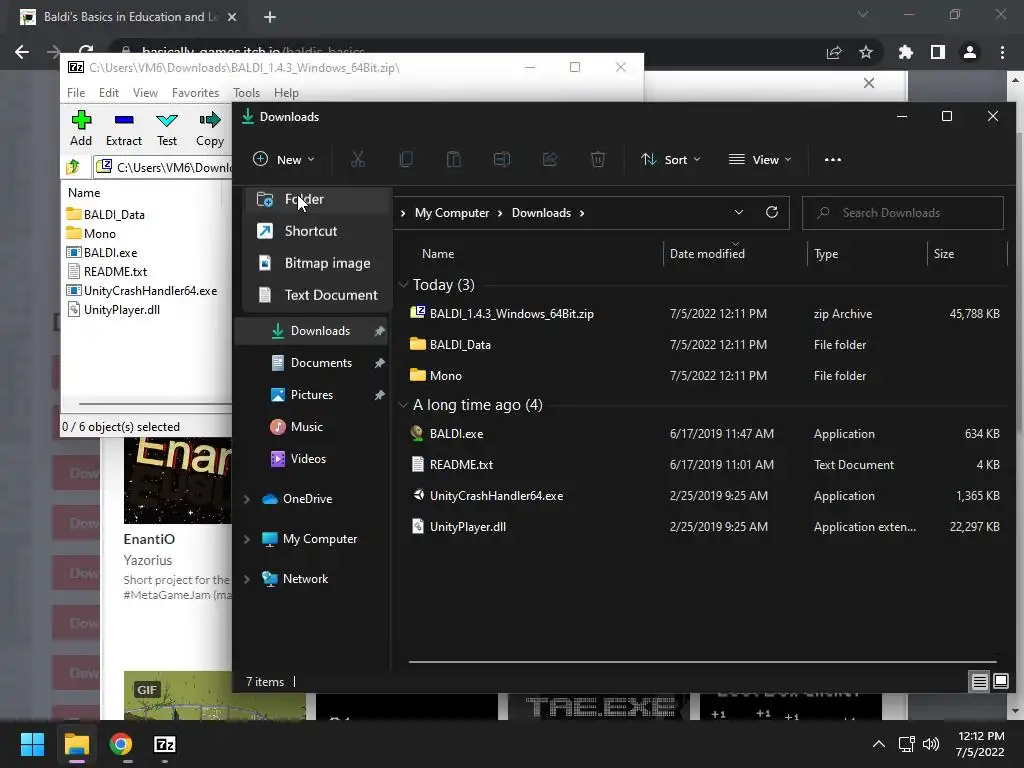Open the See more ellipsis menu

pos(833,159)
